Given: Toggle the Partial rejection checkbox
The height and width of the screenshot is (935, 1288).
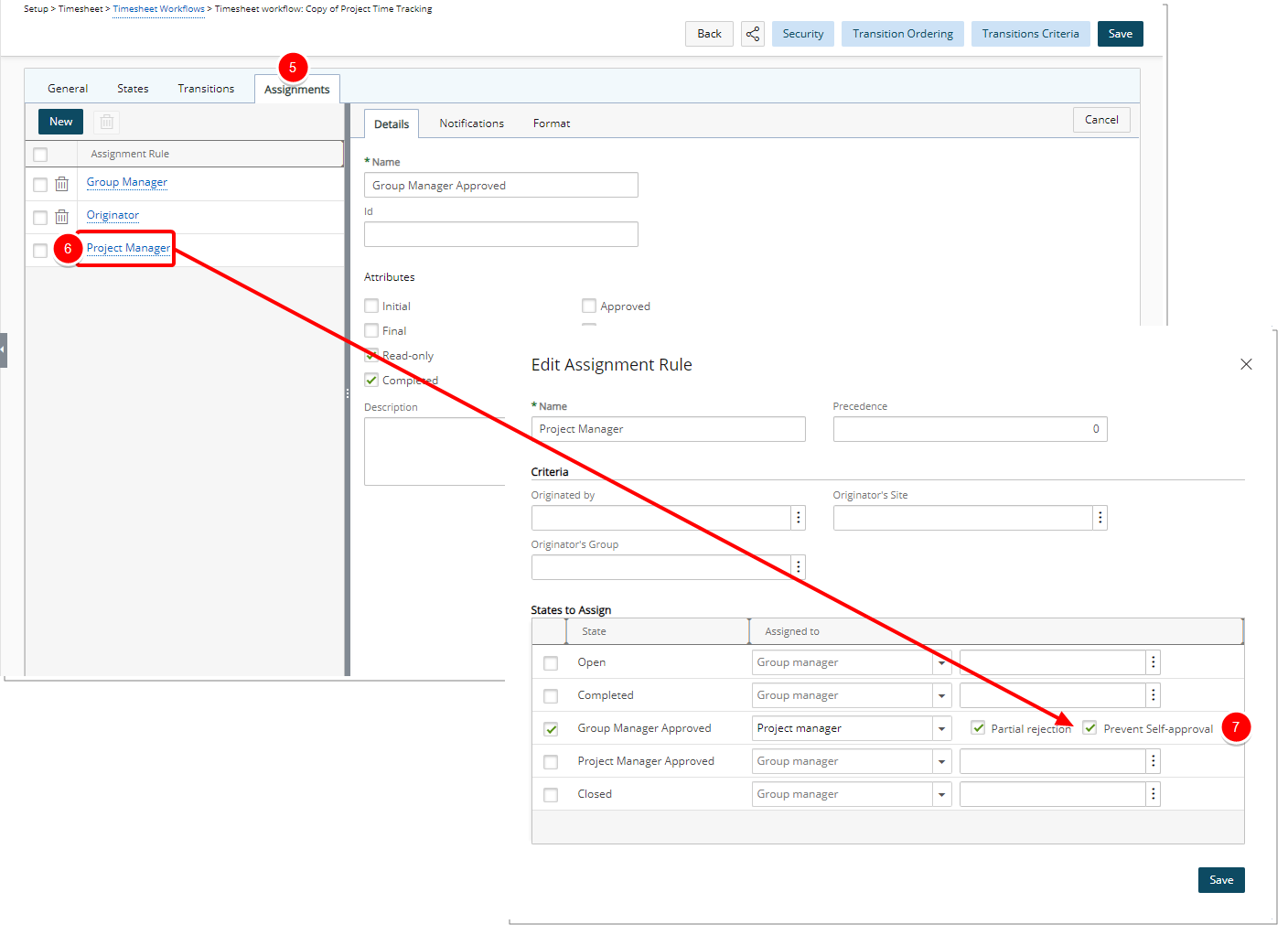Looking at the screenshot, I should point(978,727).
